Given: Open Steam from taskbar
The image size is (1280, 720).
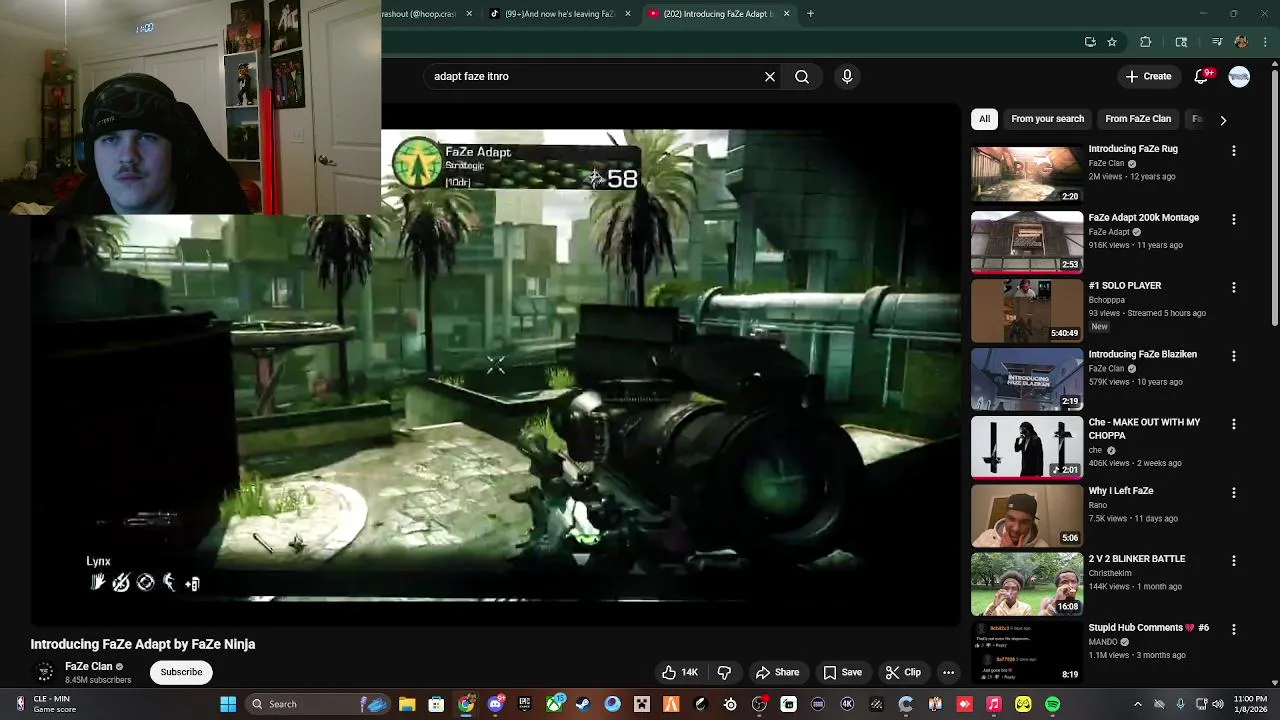Looking at the screenshot, I should click(583, 704).
